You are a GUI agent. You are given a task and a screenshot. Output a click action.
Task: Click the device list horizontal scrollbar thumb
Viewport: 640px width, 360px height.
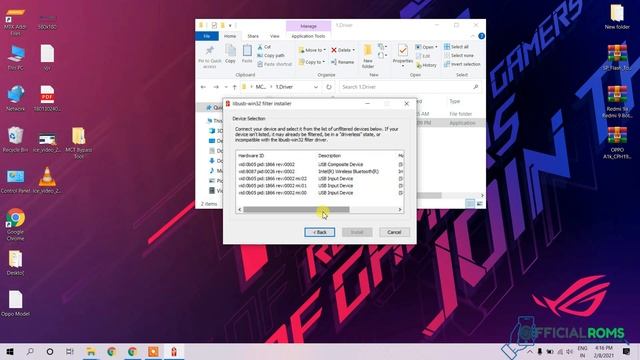click(x=296, y=210)
